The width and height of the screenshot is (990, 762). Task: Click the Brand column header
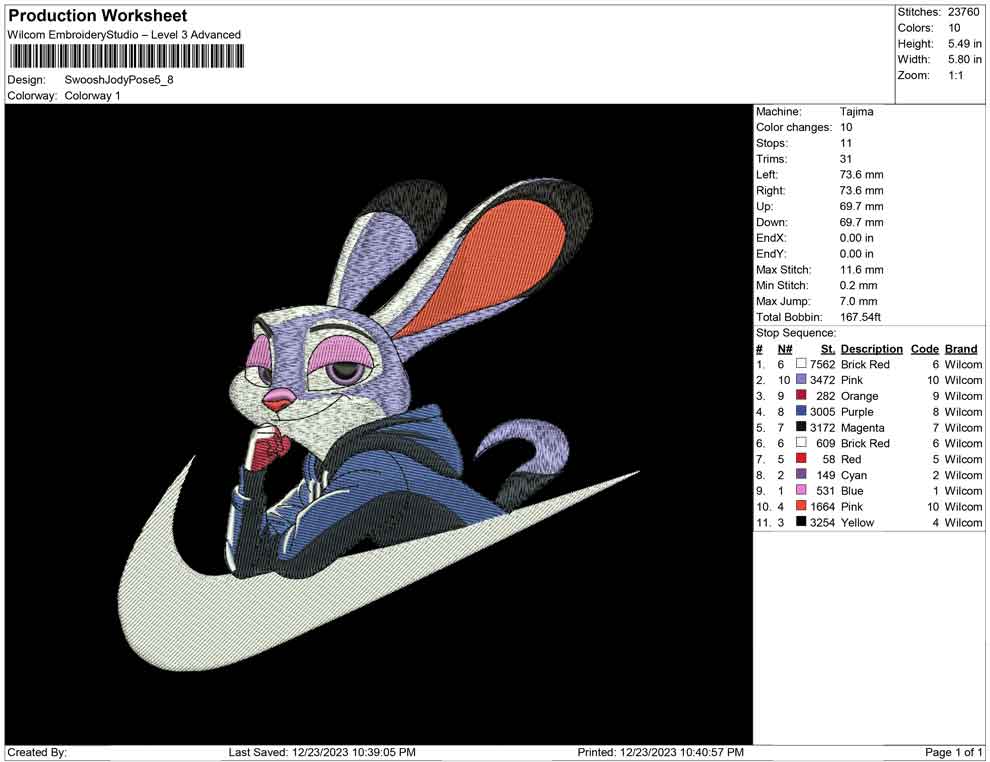coord(961,349)
